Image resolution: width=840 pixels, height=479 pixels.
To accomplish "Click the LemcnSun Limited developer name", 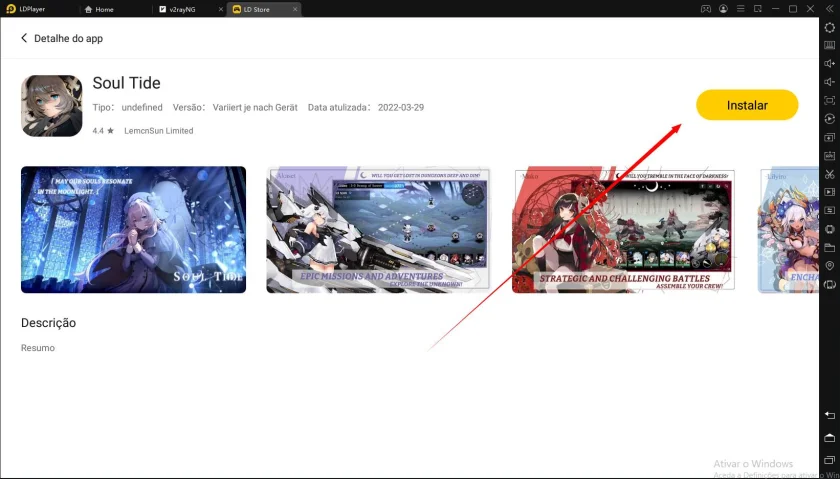I will point(159,131).
